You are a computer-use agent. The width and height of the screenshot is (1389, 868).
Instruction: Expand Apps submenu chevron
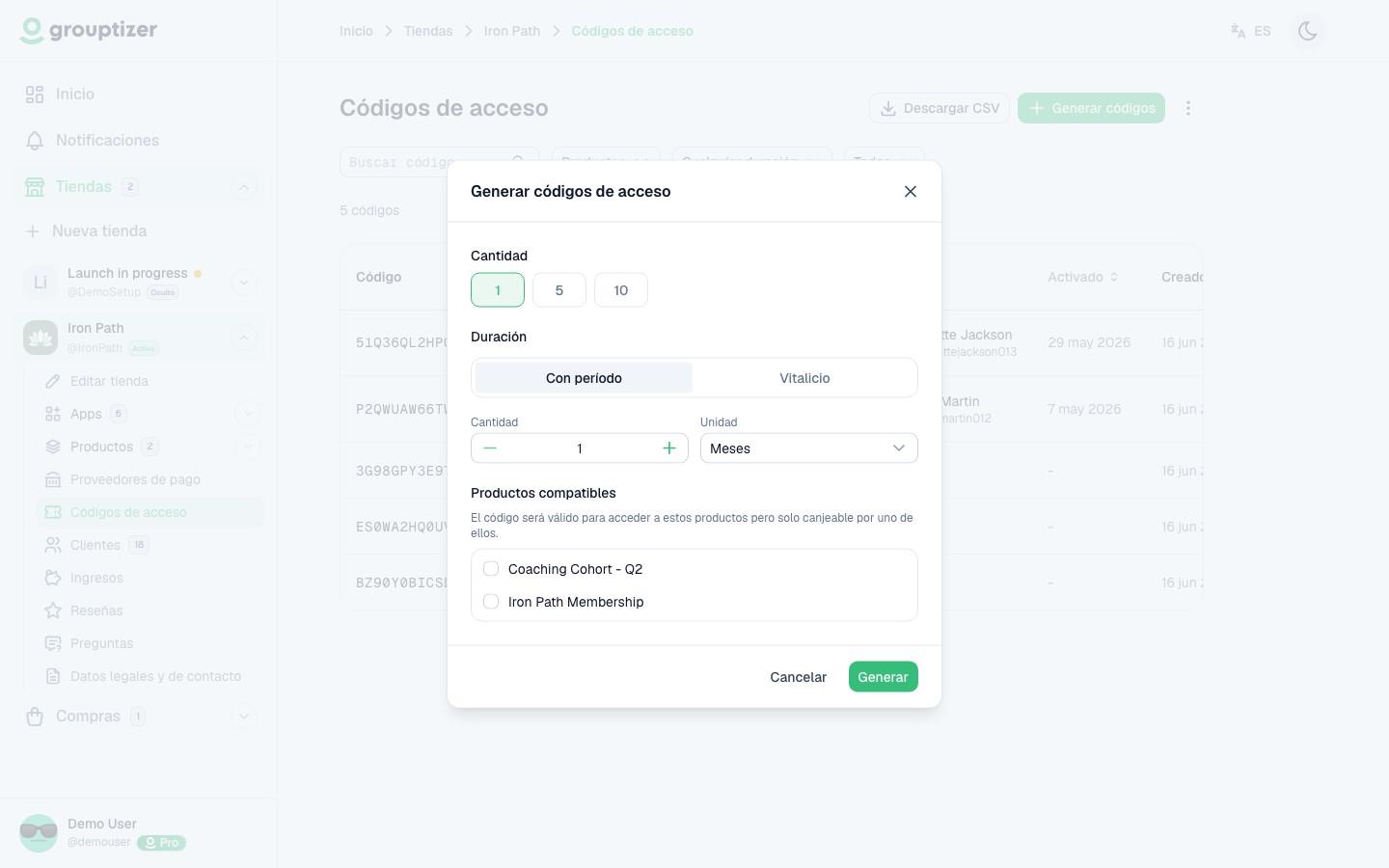click(x=248, y=414)
